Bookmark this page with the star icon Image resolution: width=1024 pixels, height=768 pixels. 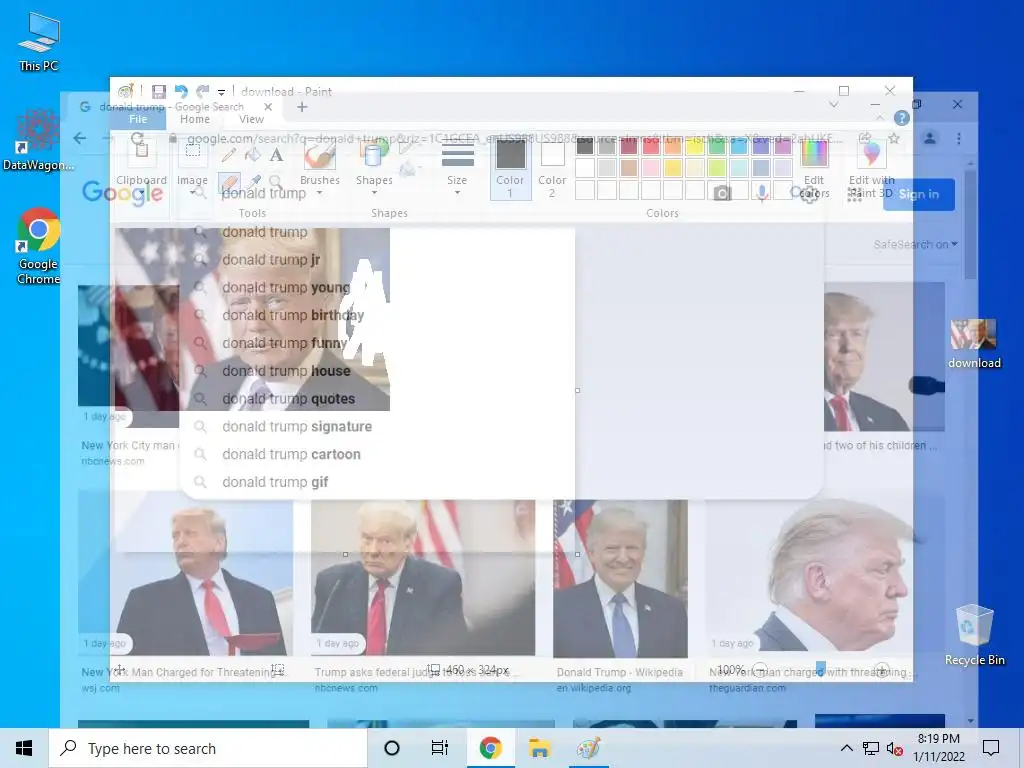click(894, 138)
